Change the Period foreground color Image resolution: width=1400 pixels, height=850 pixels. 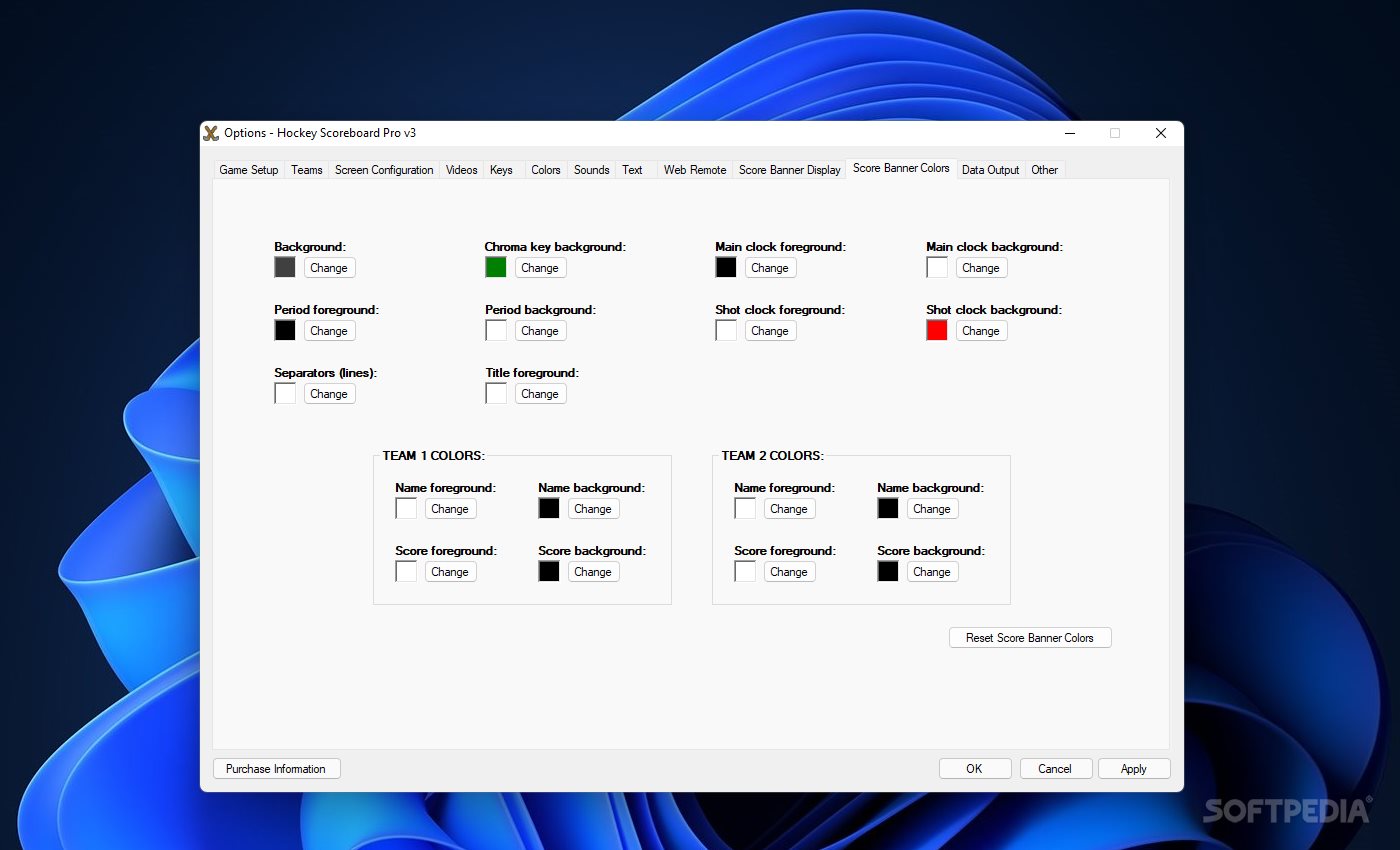(329, 331)
